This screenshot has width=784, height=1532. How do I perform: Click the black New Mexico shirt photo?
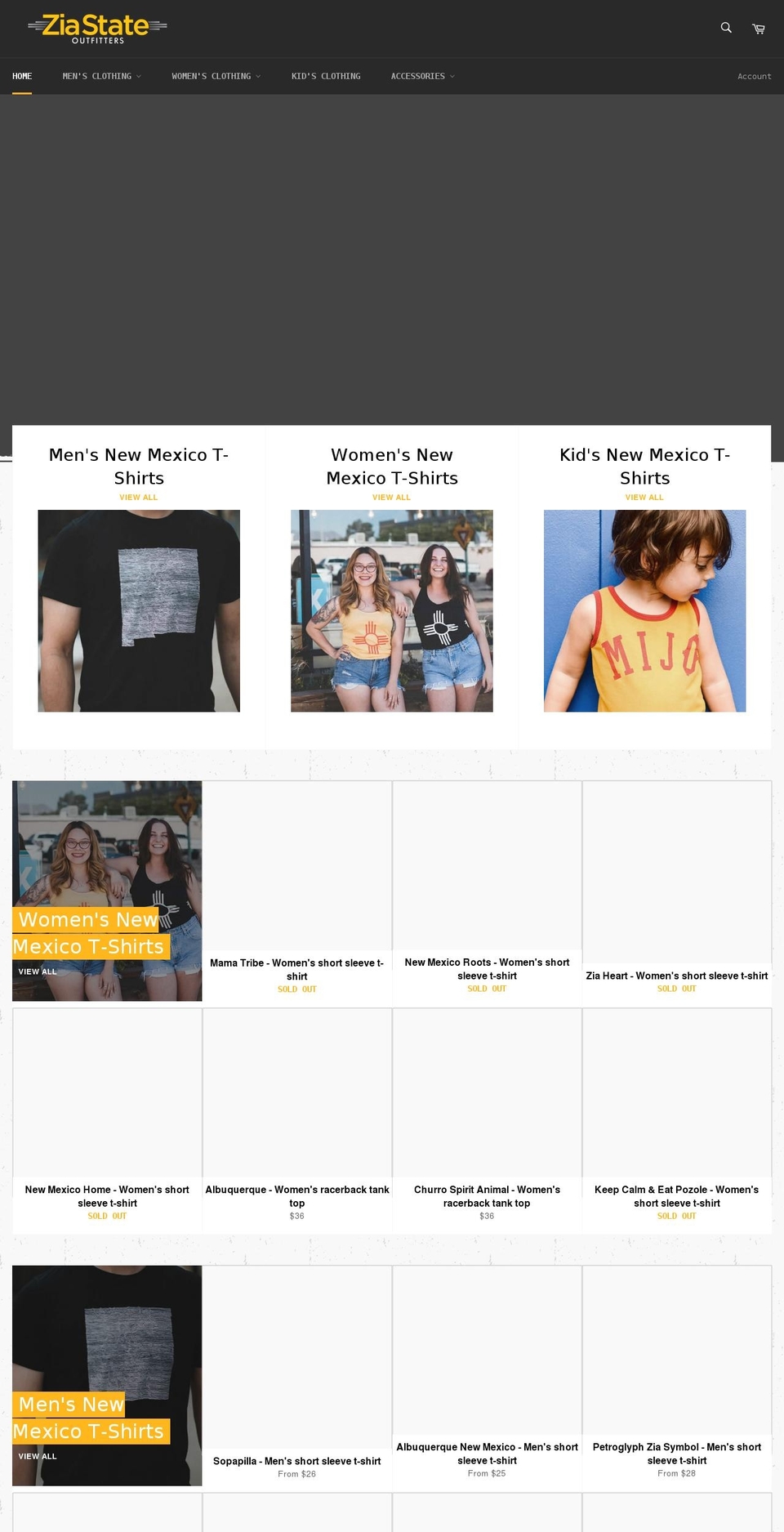(139, 611)
